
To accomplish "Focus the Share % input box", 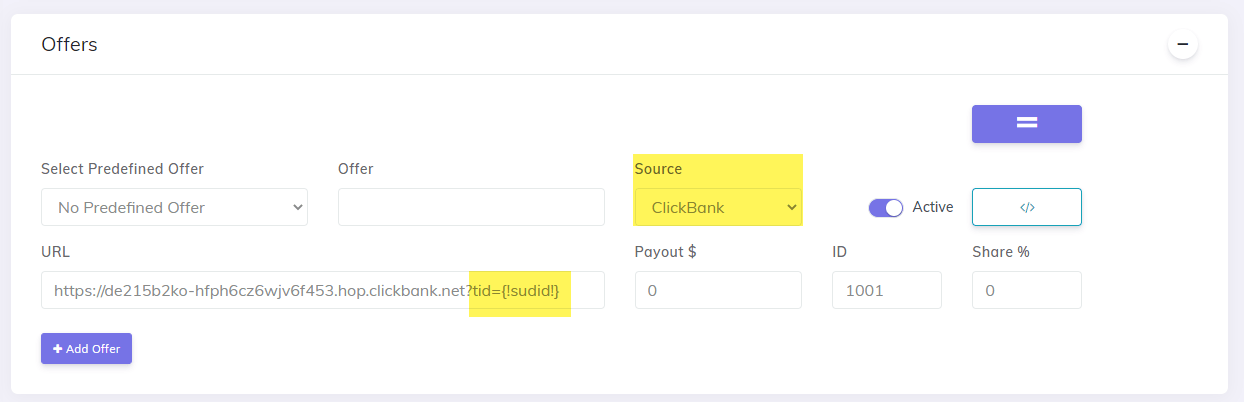I will (1027, 290).
